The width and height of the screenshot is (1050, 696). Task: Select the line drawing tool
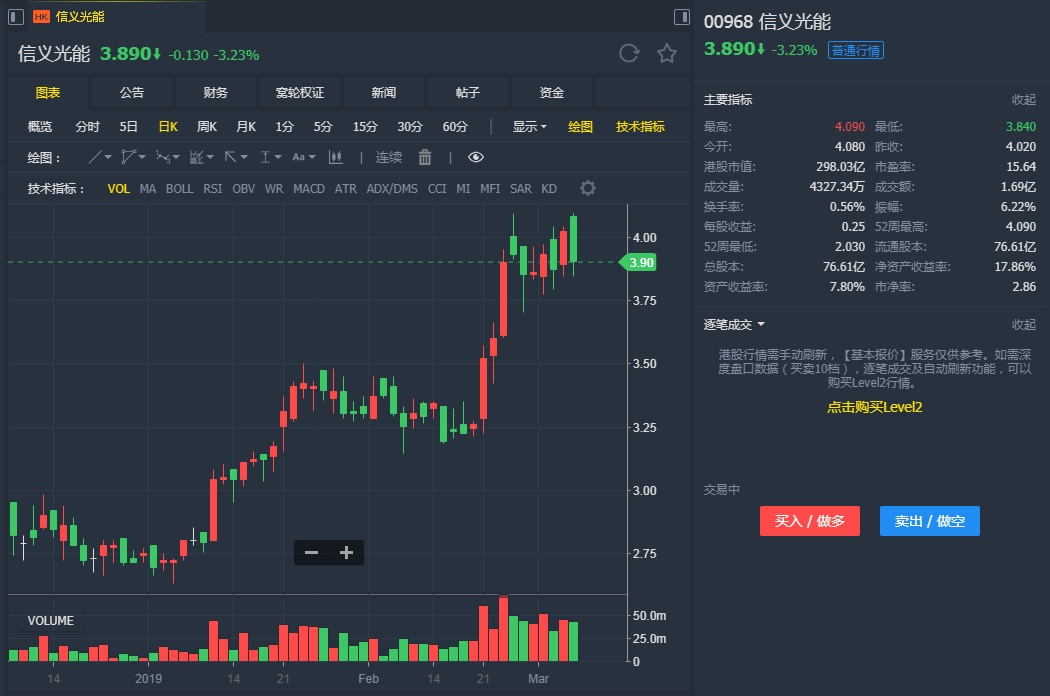pos(96,157)
